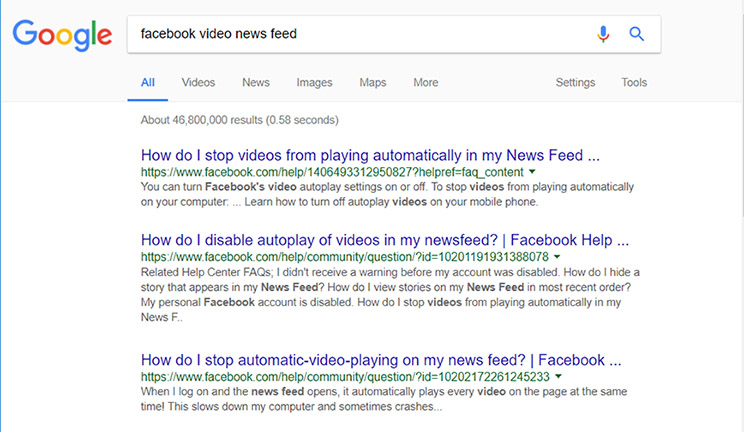The image size is (744, 432).
Task: Click into the search query field
Action: click(361, 34)
